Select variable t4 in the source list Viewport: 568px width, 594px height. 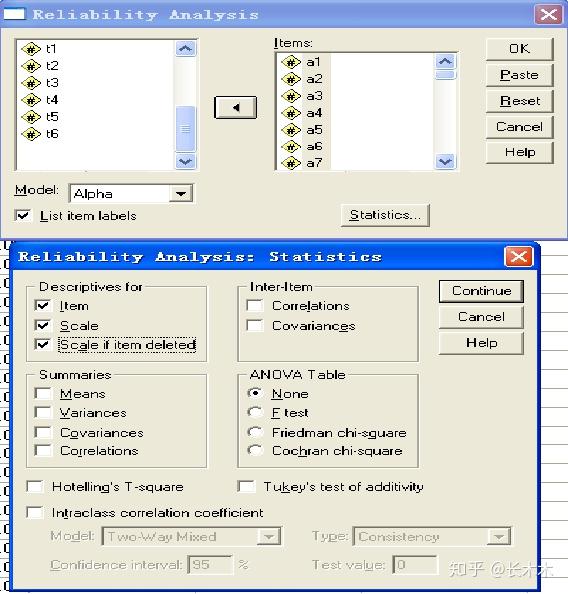[40, 100]
